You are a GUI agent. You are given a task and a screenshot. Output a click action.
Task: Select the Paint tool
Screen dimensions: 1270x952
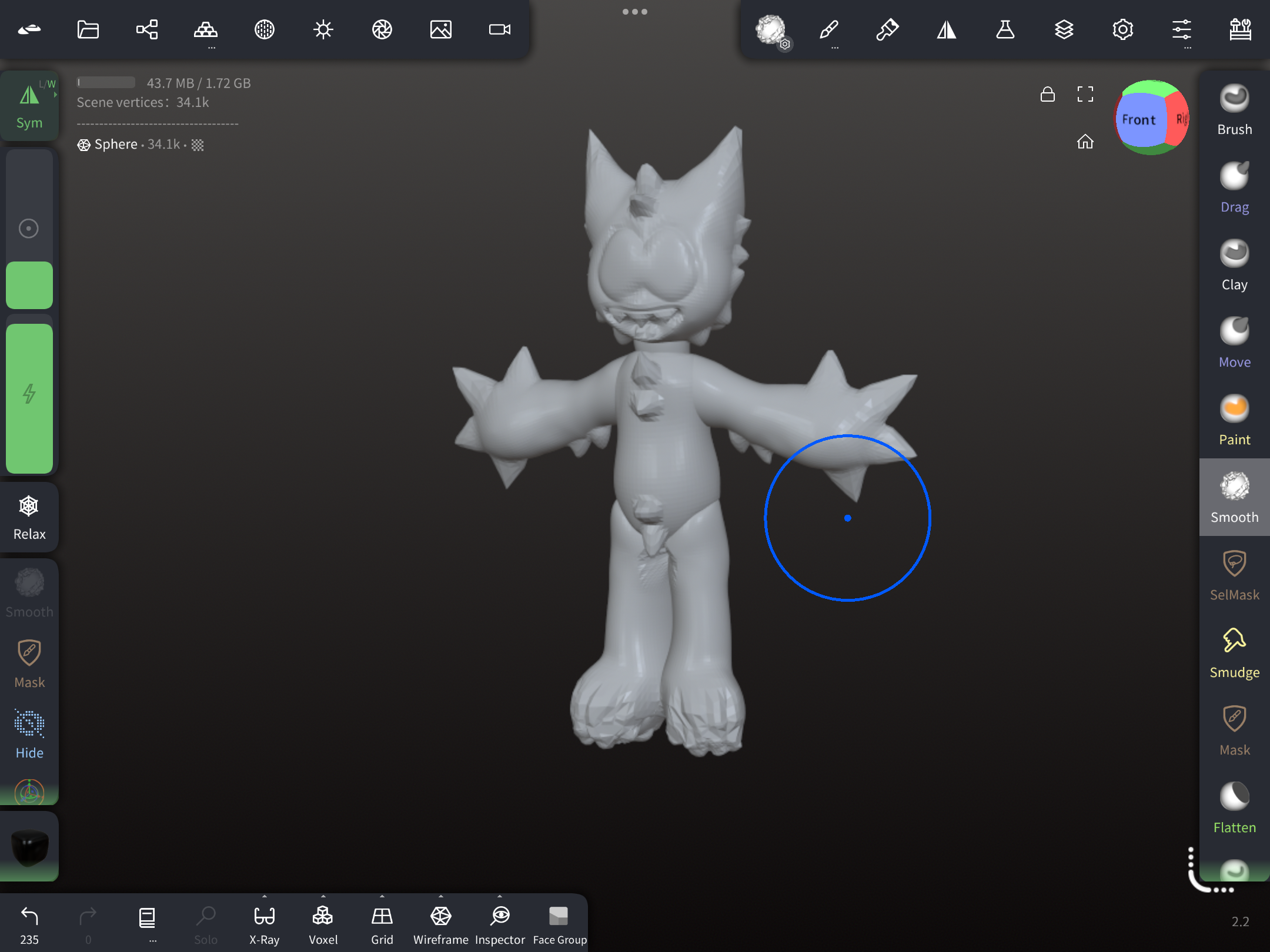coord(1235,420)
